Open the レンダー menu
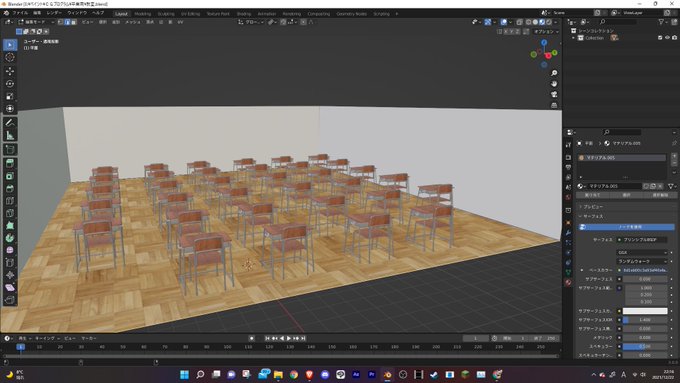The width and height of the screenshot is (680, 383). [54, 13]
